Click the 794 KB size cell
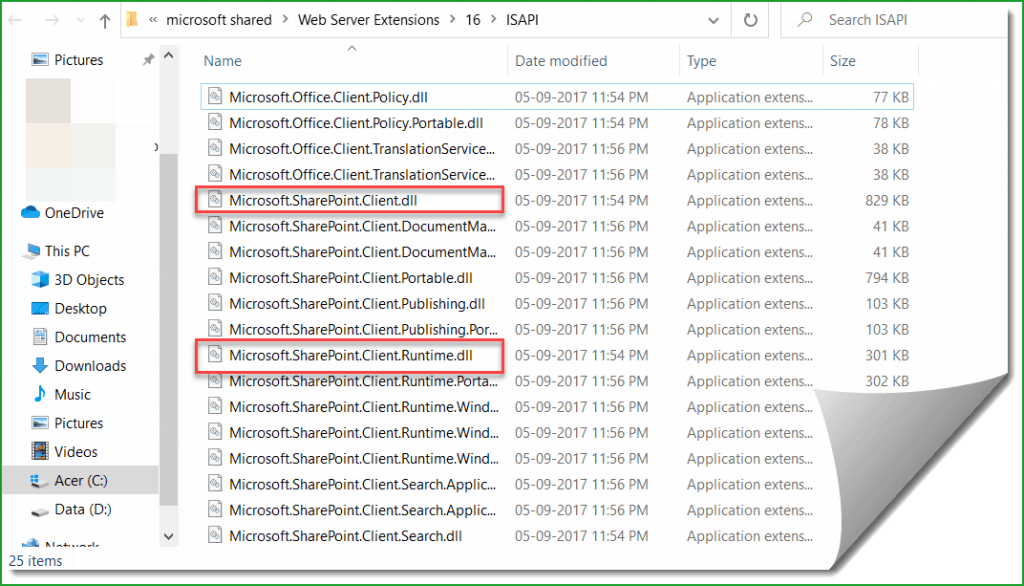 [887, 278]
